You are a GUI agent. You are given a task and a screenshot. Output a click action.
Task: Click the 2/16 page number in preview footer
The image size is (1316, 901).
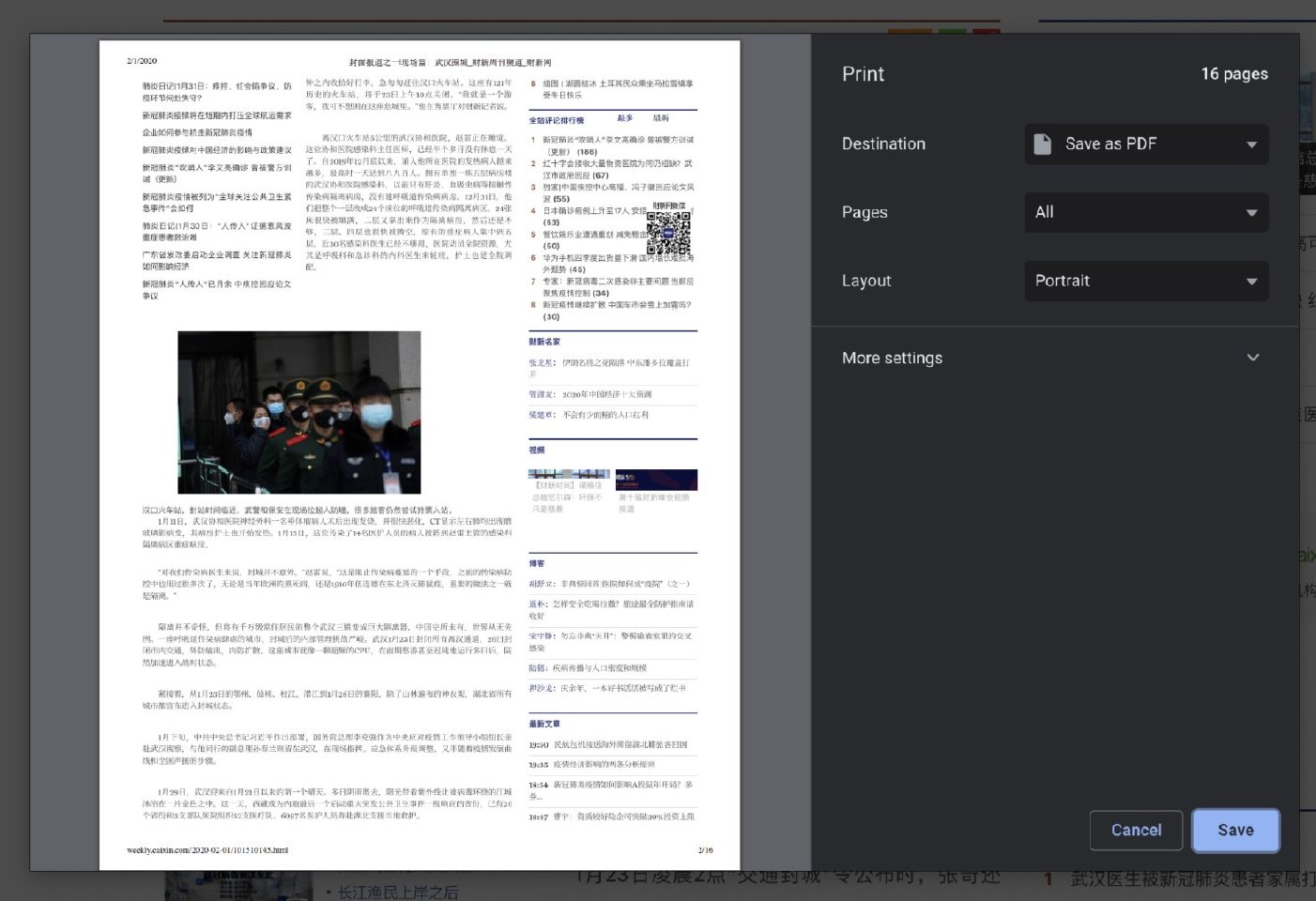click(705, 850)
